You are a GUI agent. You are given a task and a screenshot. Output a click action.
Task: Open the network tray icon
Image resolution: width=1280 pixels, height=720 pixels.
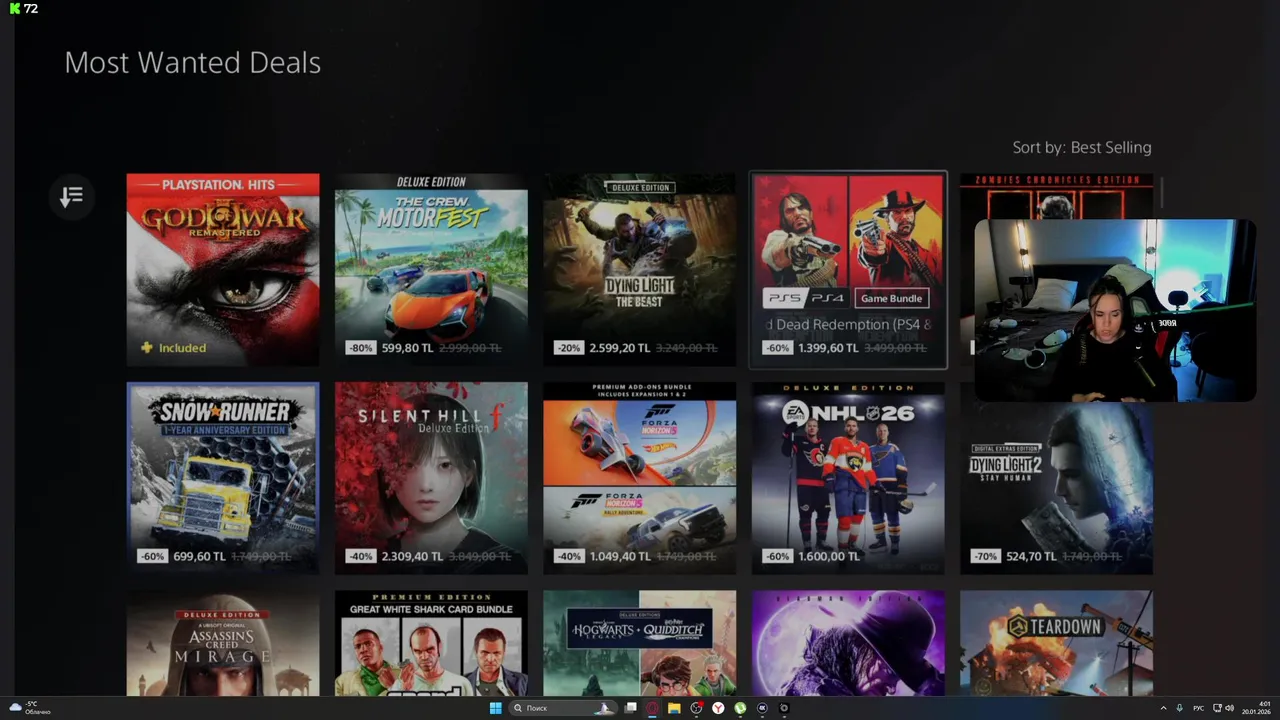pyautogui.click(x=1216, y=708)
